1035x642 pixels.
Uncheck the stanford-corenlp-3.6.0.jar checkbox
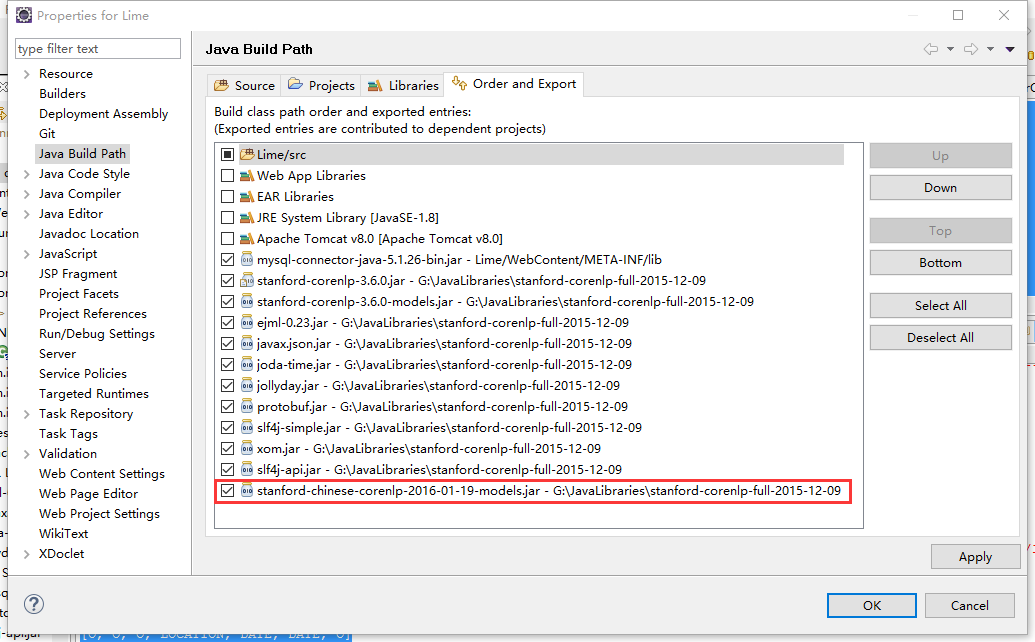[226, 280]
